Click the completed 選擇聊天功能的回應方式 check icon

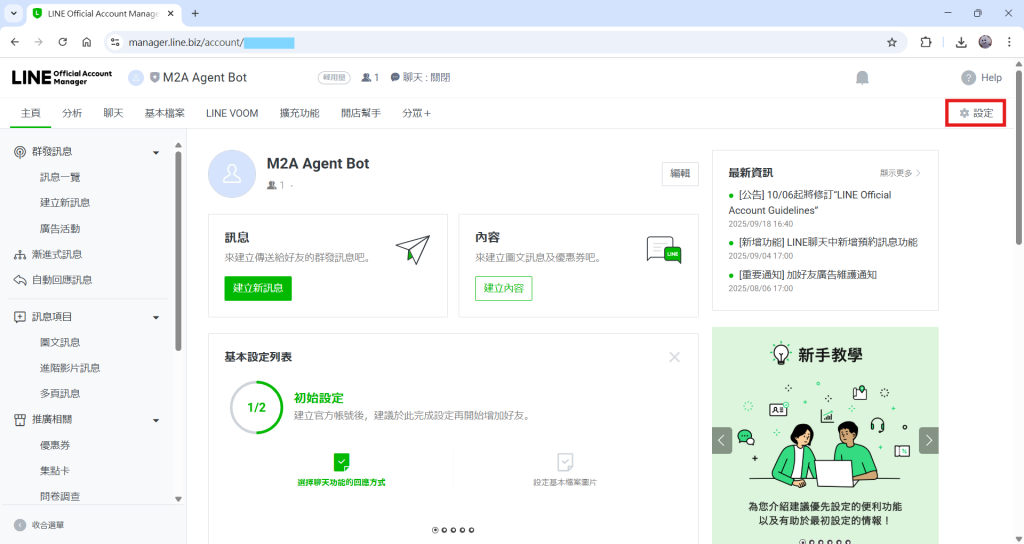[342, 462]
